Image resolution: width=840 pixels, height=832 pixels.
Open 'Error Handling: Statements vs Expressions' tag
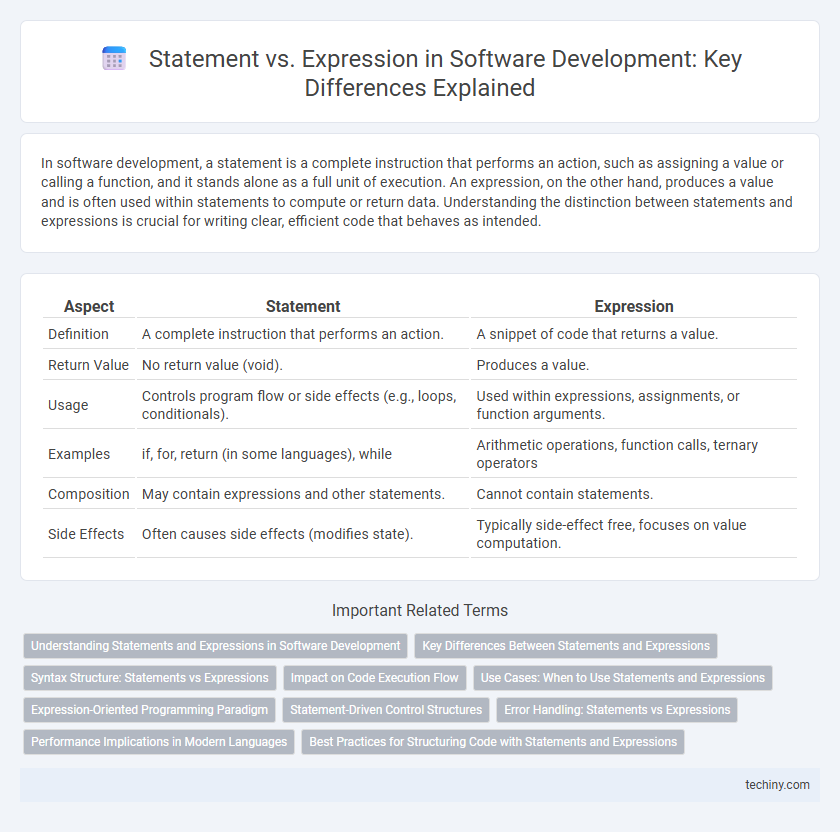click(617, 710)
